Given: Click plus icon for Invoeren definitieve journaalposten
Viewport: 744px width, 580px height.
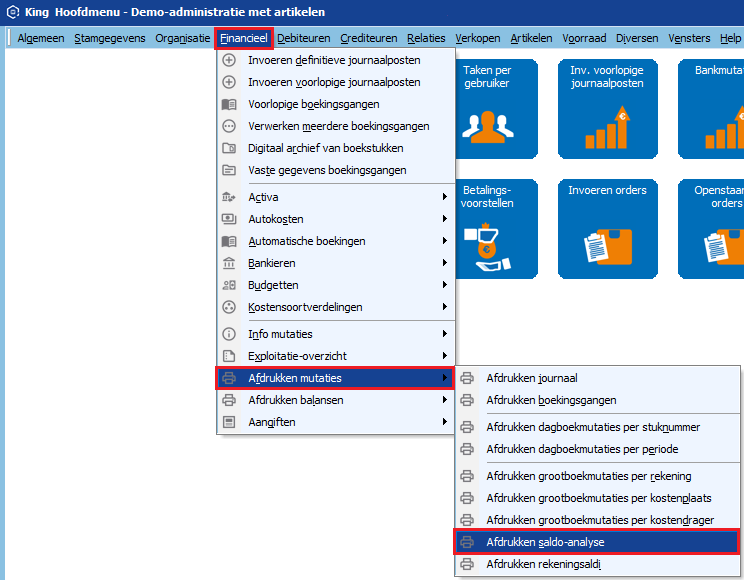Looking at the screenshot, I should click(x=229, y=60).
